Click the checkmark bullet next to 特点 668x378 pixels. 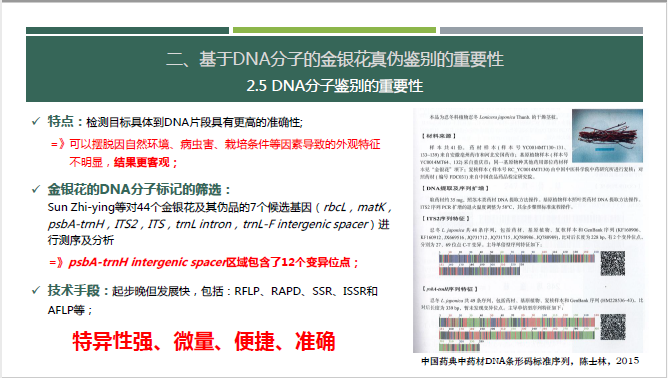click(36, 121)
